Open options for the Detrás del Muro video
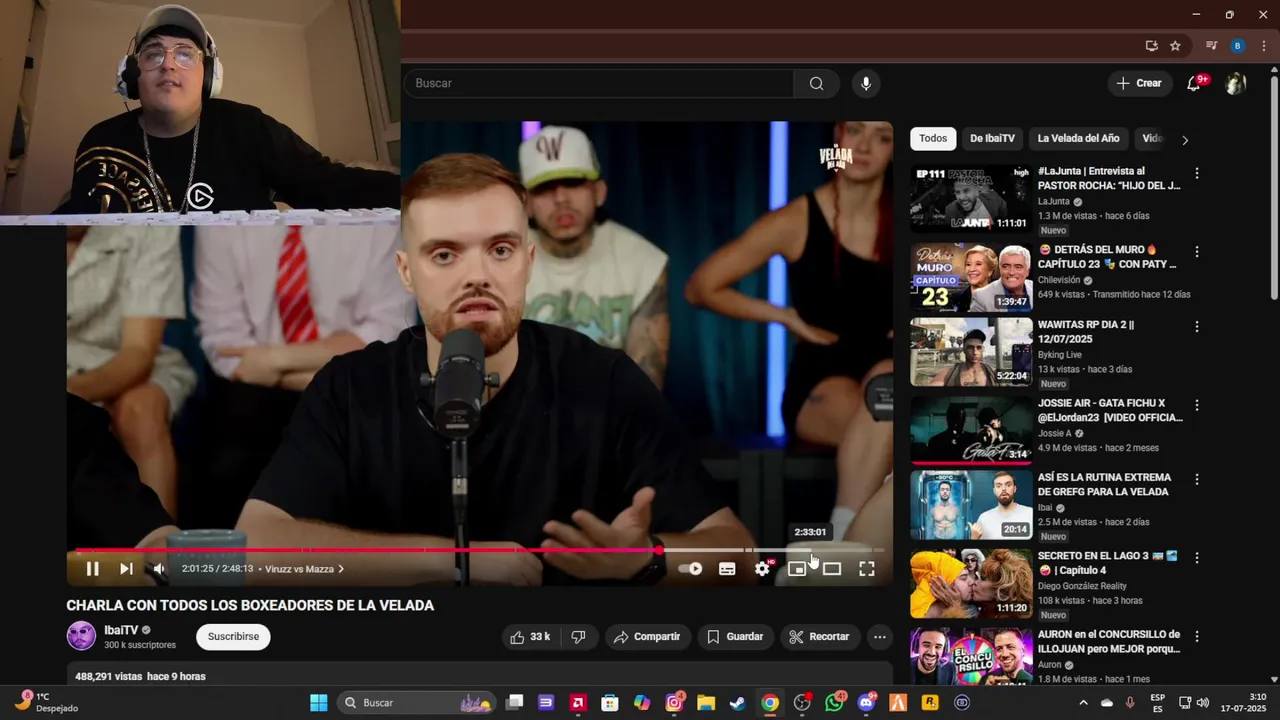 coord(1196,252)
